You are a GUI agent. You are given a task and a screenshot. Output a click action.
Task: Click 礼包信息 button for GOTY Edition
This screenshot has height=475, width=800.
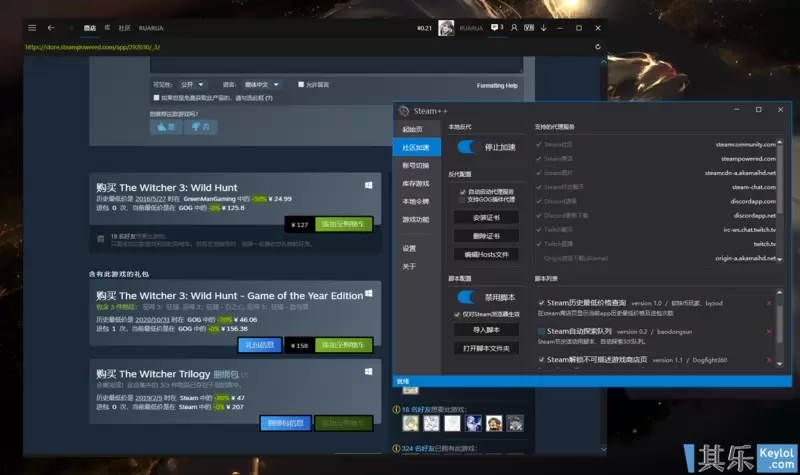(x=260, y=345)
